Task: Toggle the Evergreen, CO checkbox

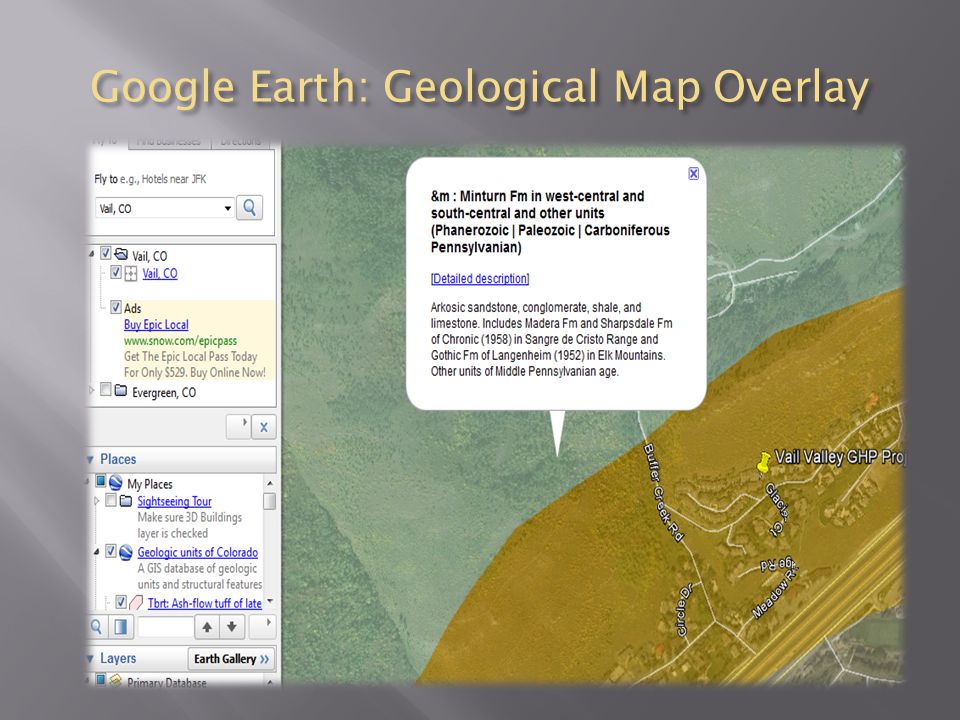Action: point(105,389)
